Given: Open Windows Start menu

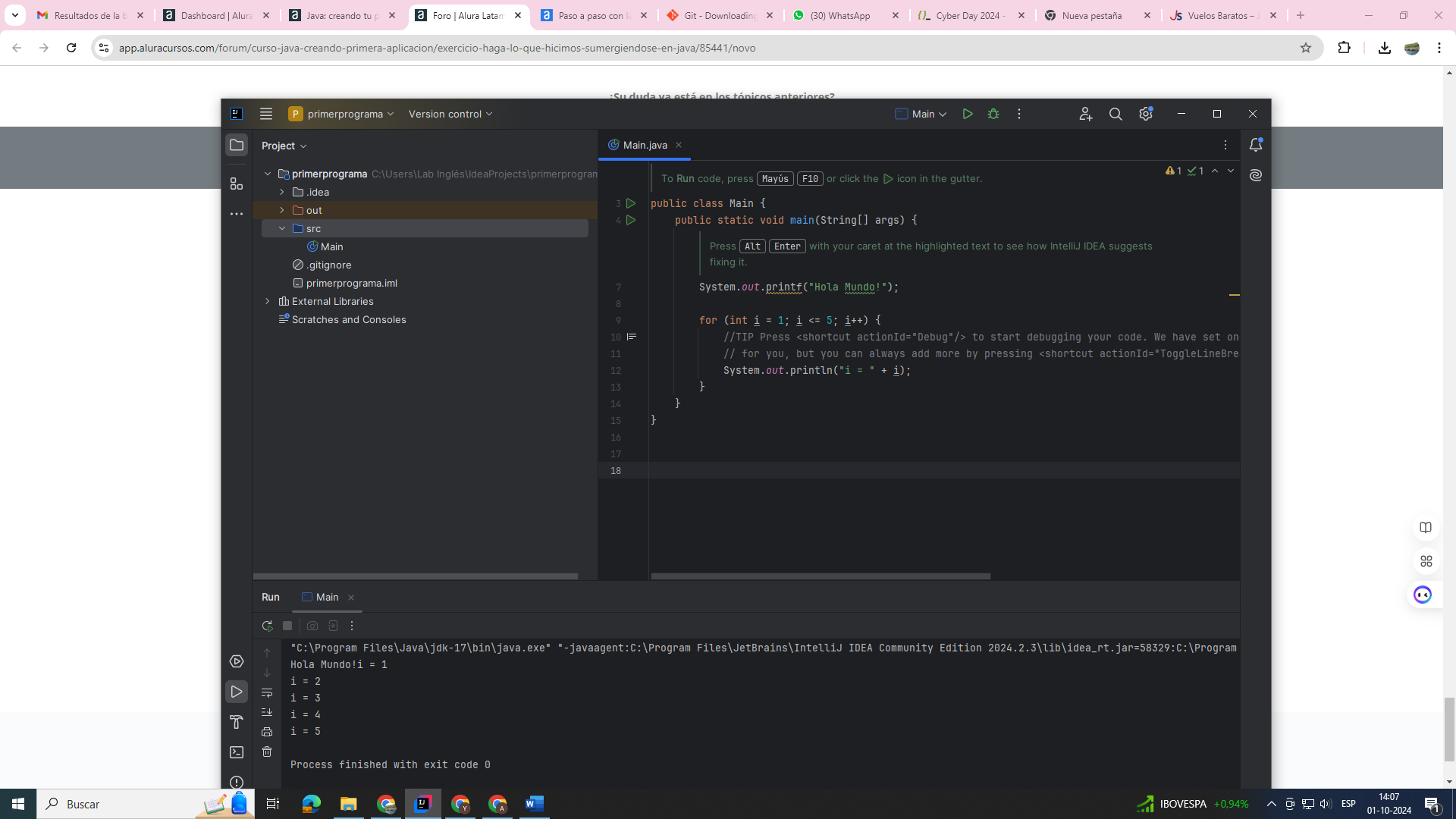Looking at the screenshot, I should pos(18,804).
